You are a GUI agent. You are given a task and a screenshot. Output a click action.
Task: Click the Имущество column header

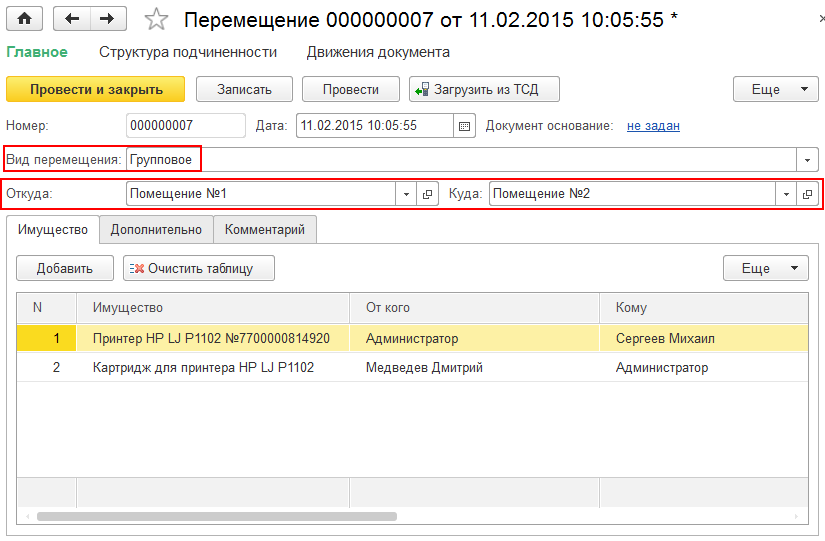[213, 308]
